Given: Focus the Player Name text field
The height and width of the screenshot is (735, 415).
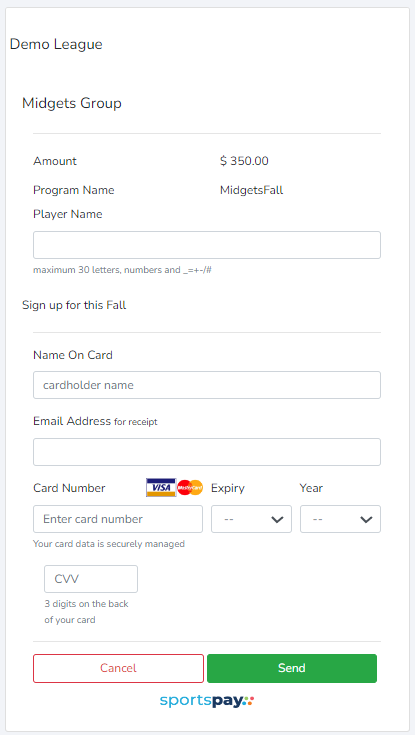Looking at the screenshot, I should (207, 245).
